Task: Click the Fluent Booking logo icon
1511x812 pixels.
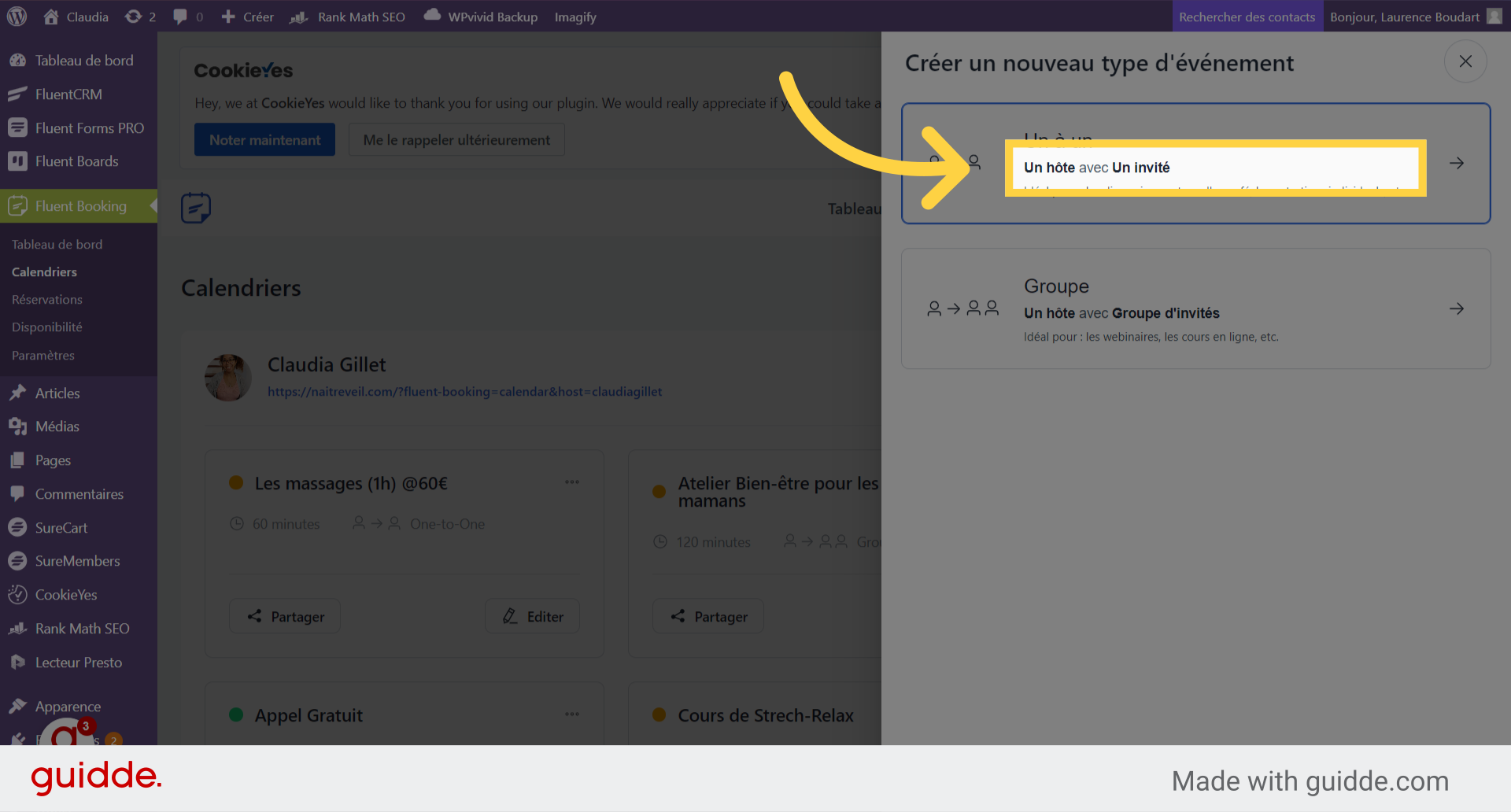Action: [196, 208]
